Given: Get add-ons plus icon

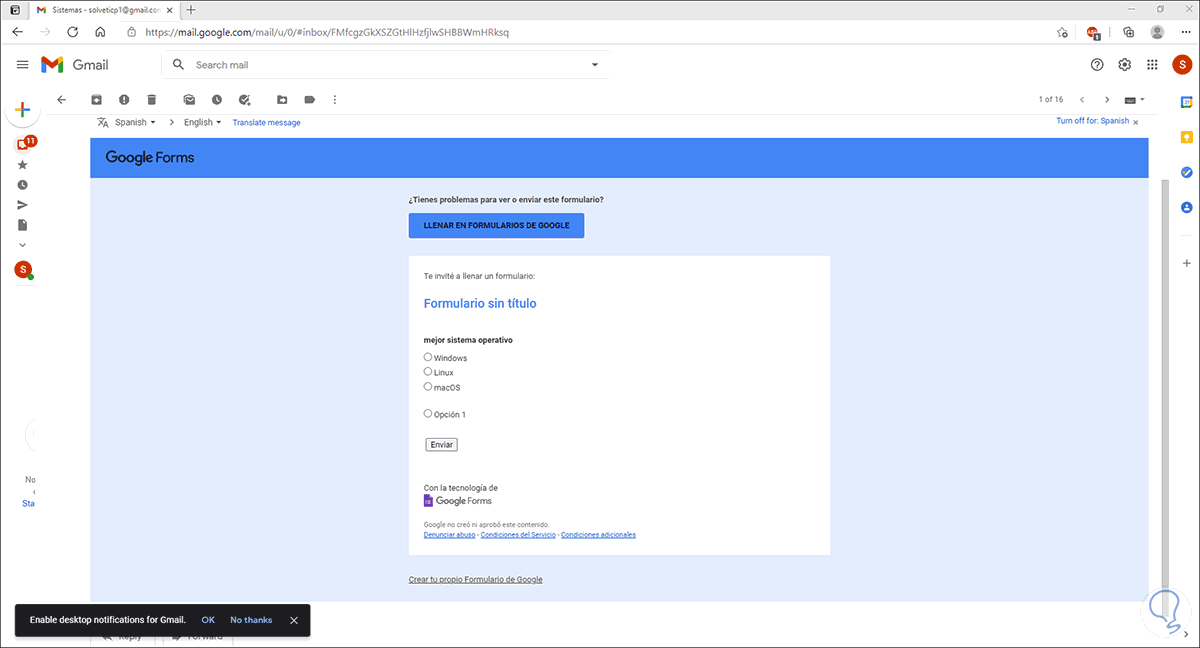Looking at the screenshot, I should [1187, 263].
